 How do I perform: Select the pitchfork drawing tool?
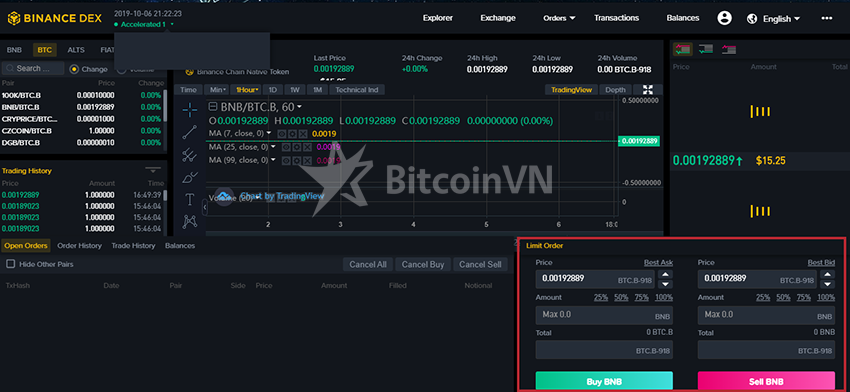tap(190, 155)
